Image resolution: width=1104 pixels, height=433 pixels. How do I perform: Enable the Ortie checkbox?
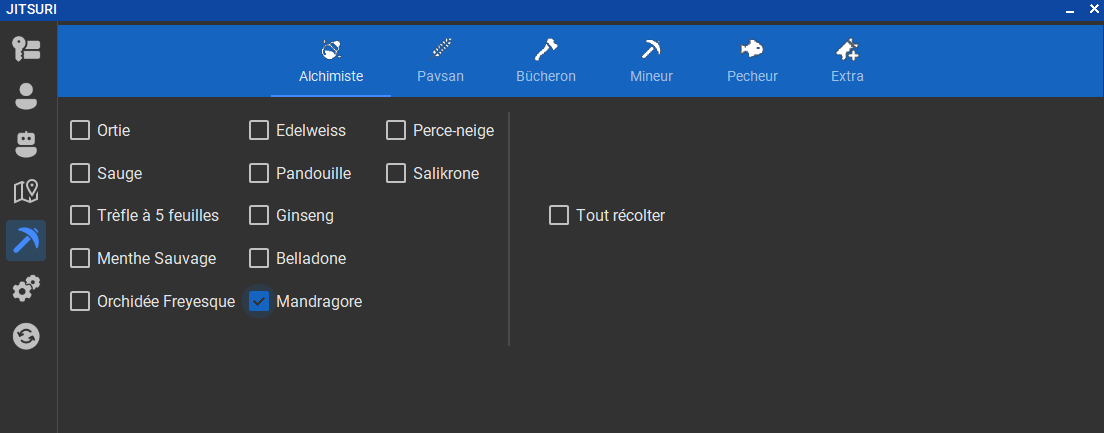click(80, 130)
